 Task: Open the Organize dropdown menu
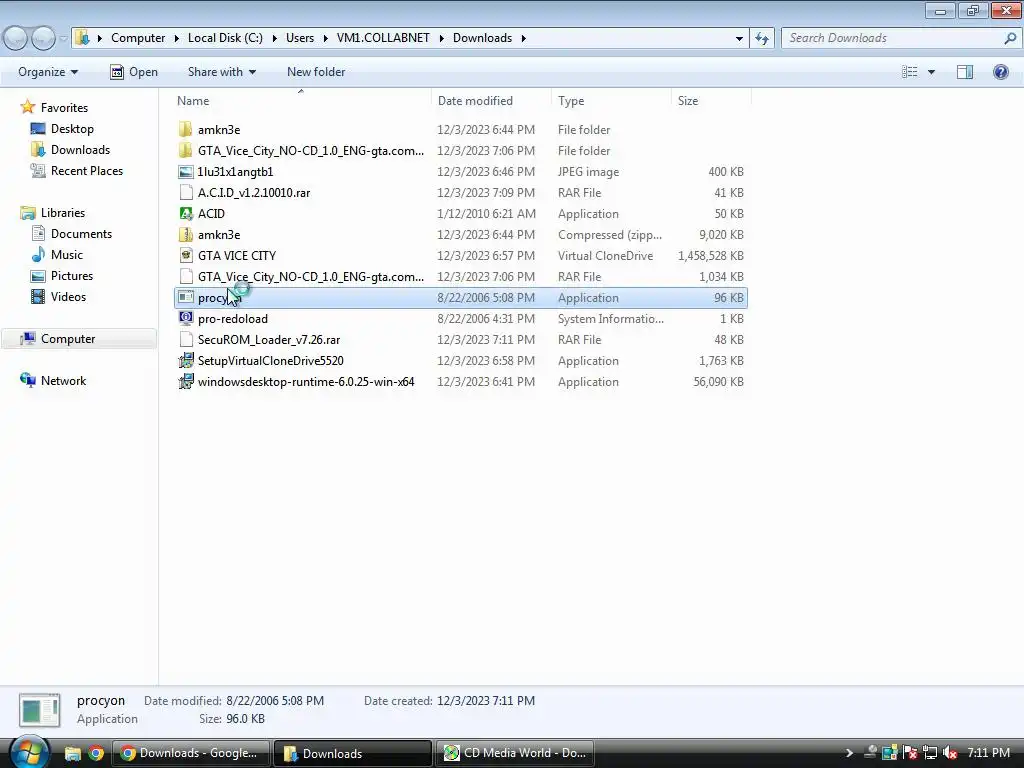[x=48, y=72]
